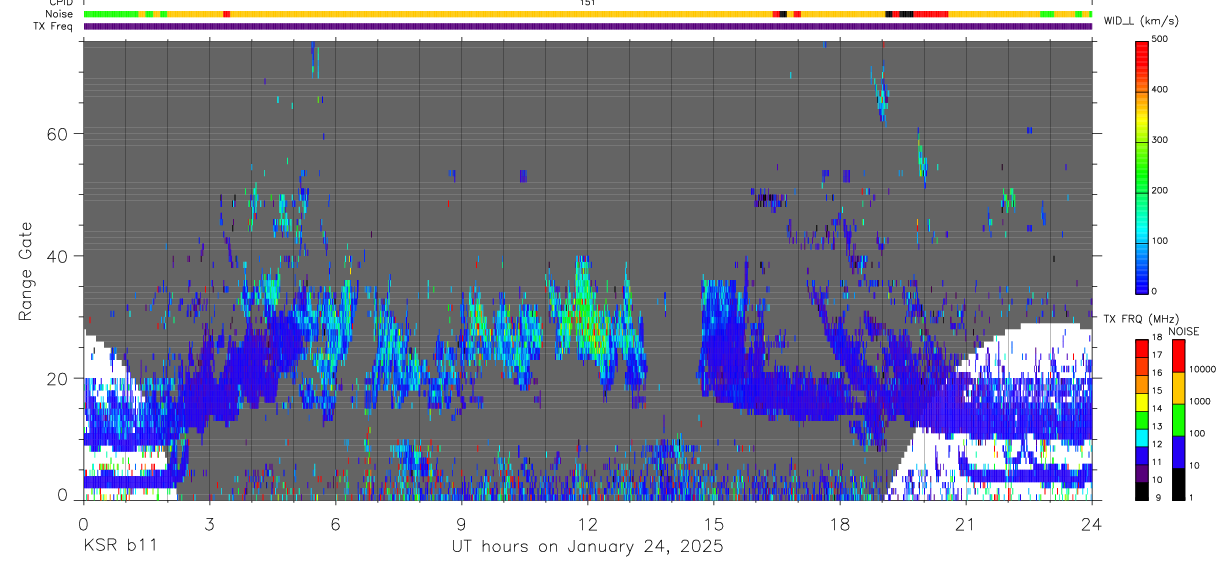Click the '1000' tick on NOISE legend
This screenshot has width=1228, height=567.
[1200, 401]
